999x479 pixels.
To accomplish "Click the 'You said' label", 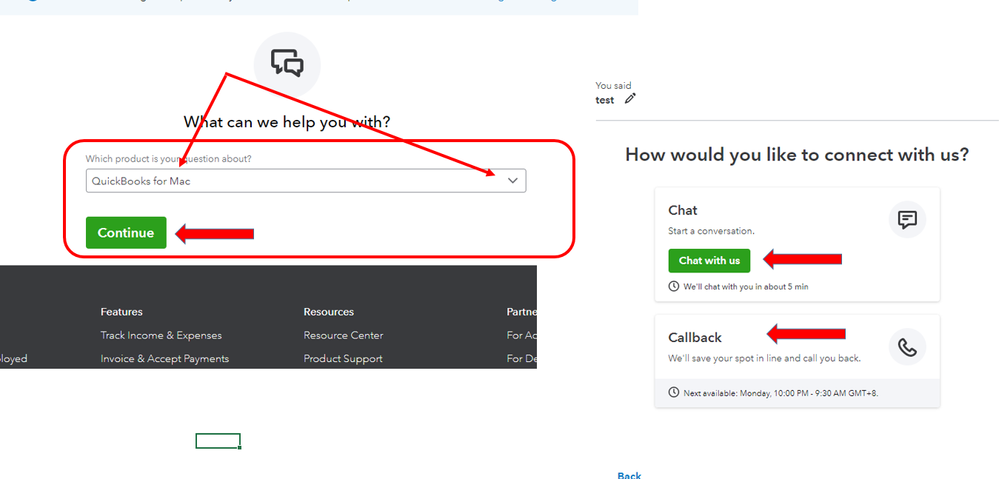I will click(x=614, y=85).
